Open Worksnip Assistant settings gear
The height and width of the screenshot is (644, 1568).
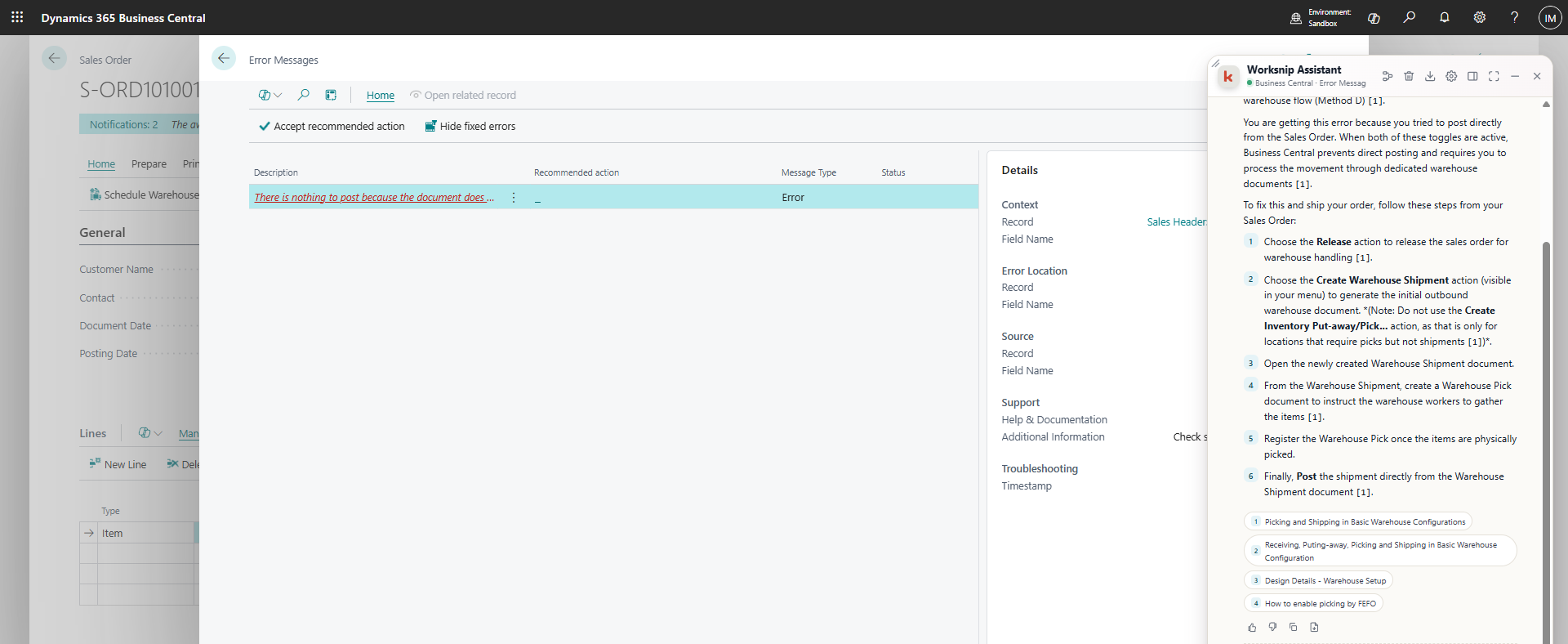[x=1451, y=76]
